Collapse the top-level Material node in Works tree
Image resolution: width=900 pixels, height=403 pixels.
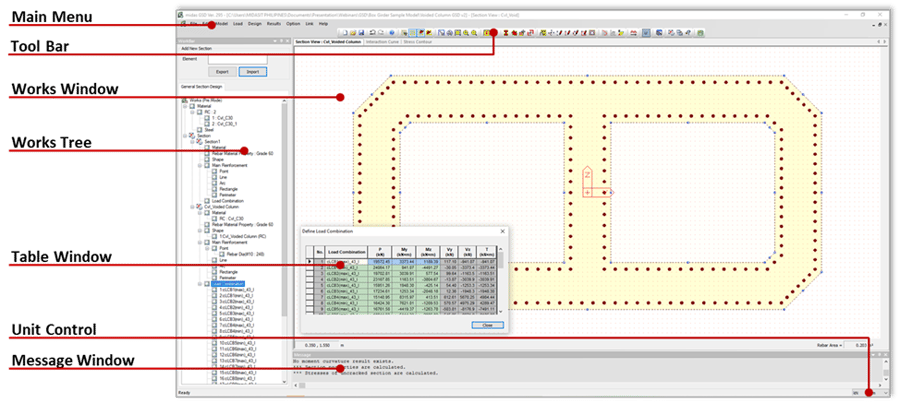click(x=185, y=106)
